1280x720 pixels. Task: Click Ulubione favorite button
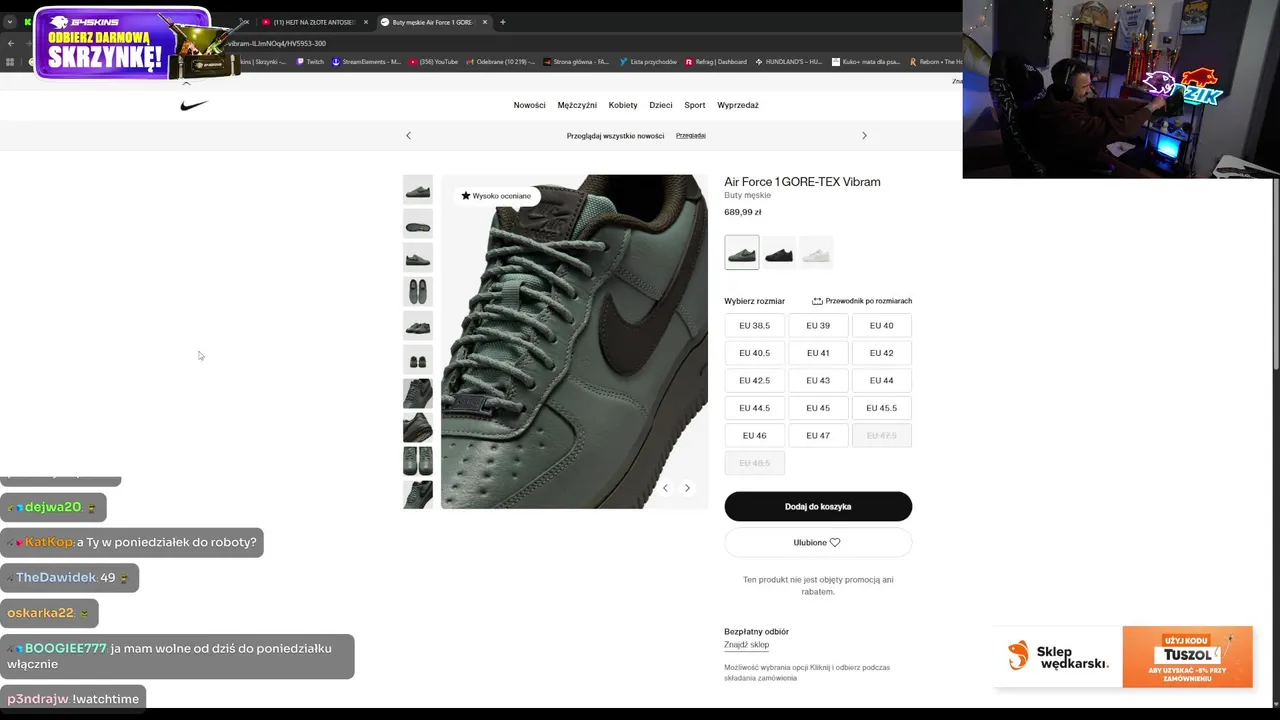(818, 543)
